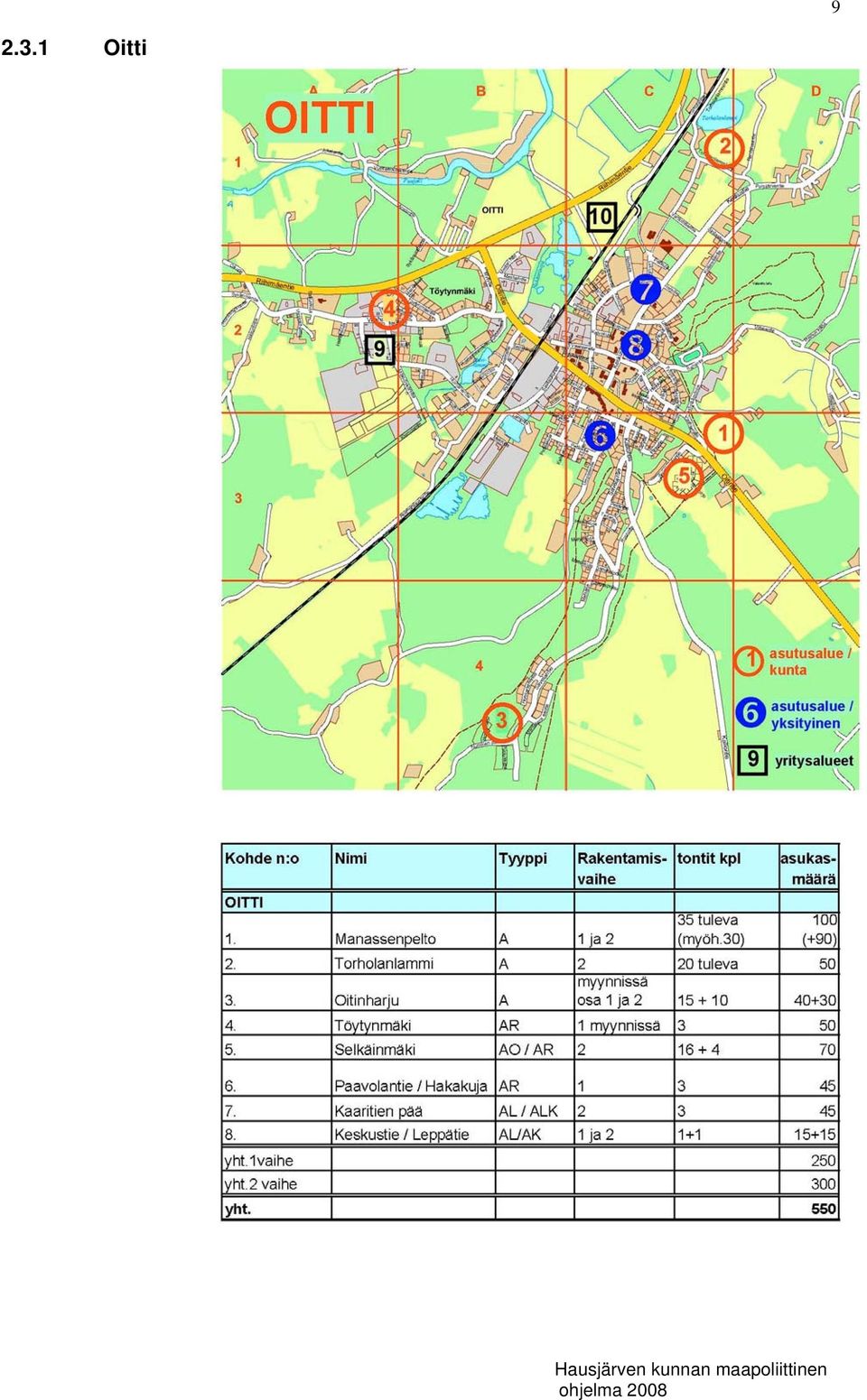
Task: Click the "Töytynmäki" place label on the map
Action: tap(452, 292)
